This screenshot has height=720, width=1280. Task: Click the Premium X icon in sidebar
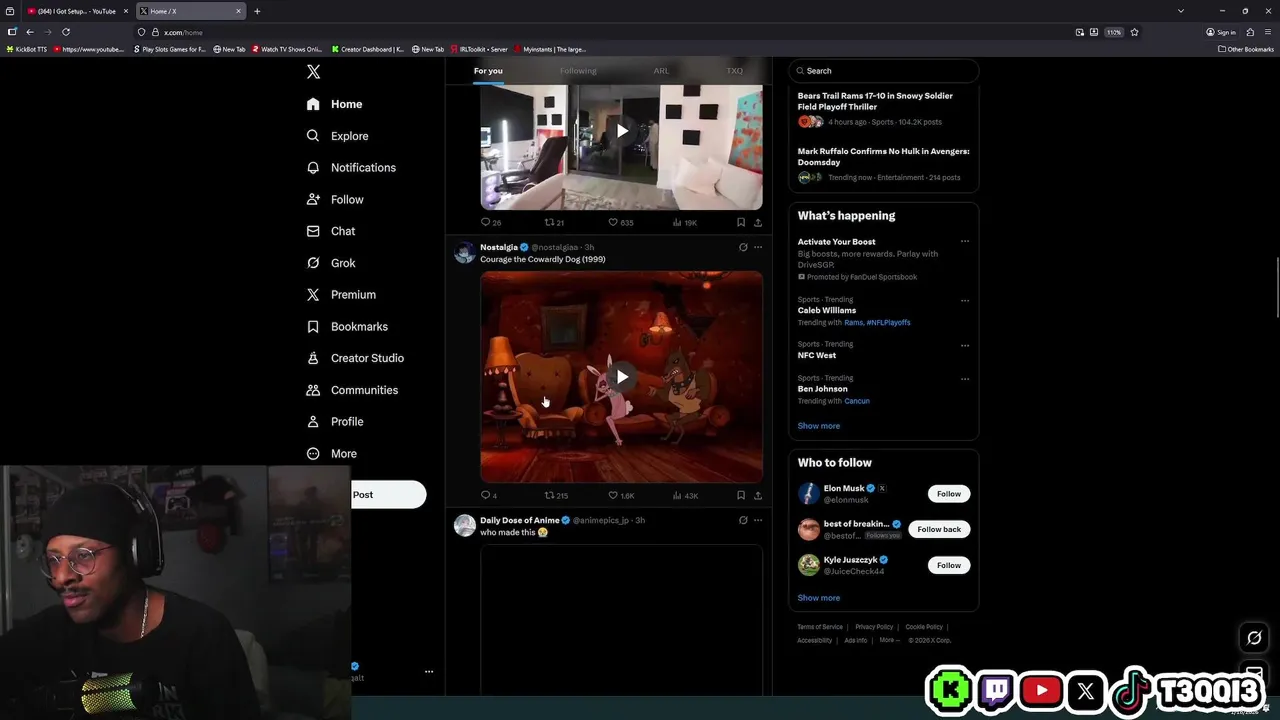313,295
